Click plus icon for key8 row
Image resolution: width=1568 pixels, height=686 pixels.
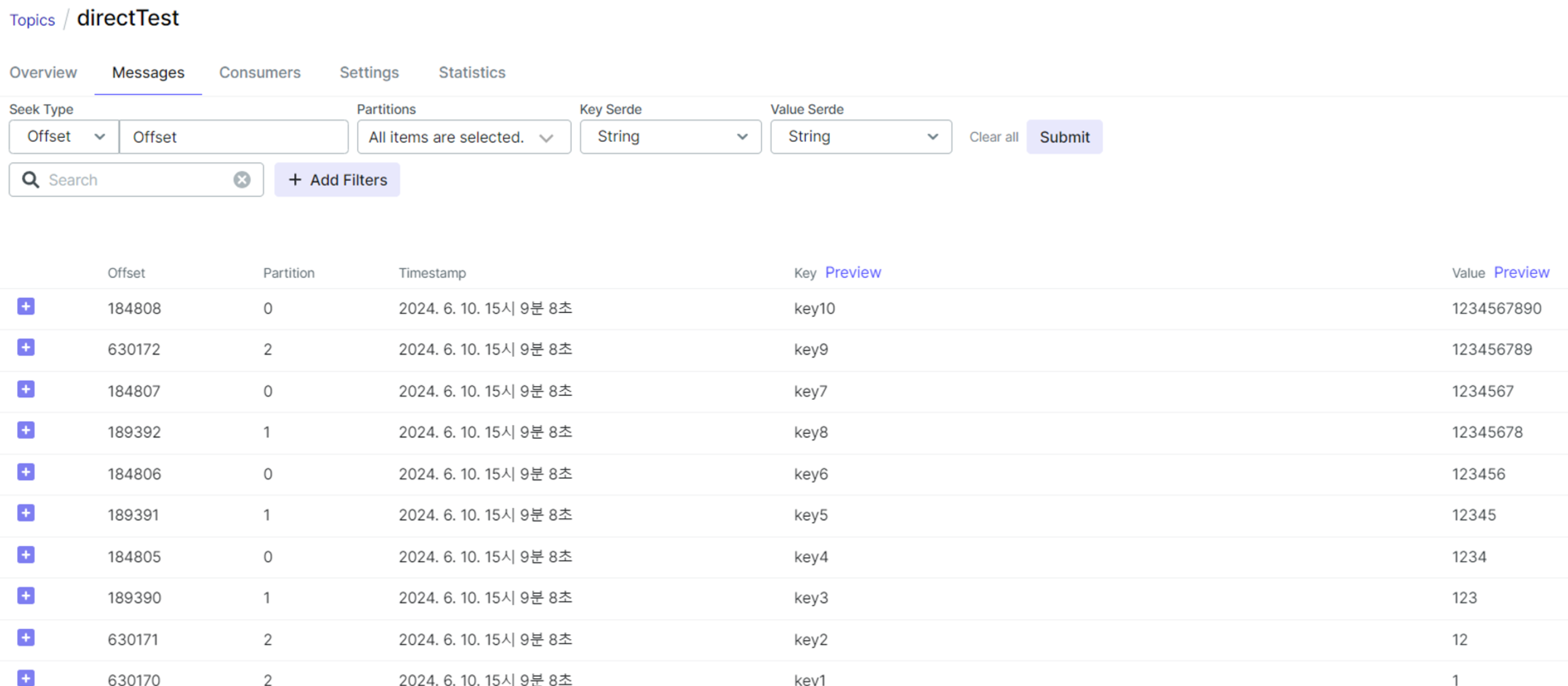(x=25, y=431)
